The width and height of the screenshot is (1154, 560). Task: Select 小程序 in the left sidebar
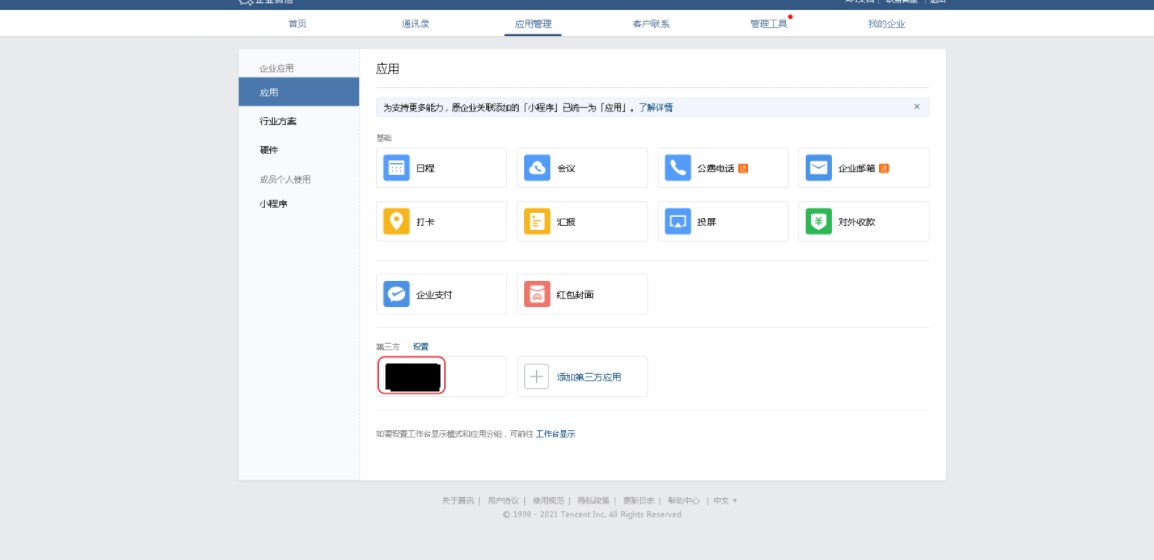[x=273, y=204]
